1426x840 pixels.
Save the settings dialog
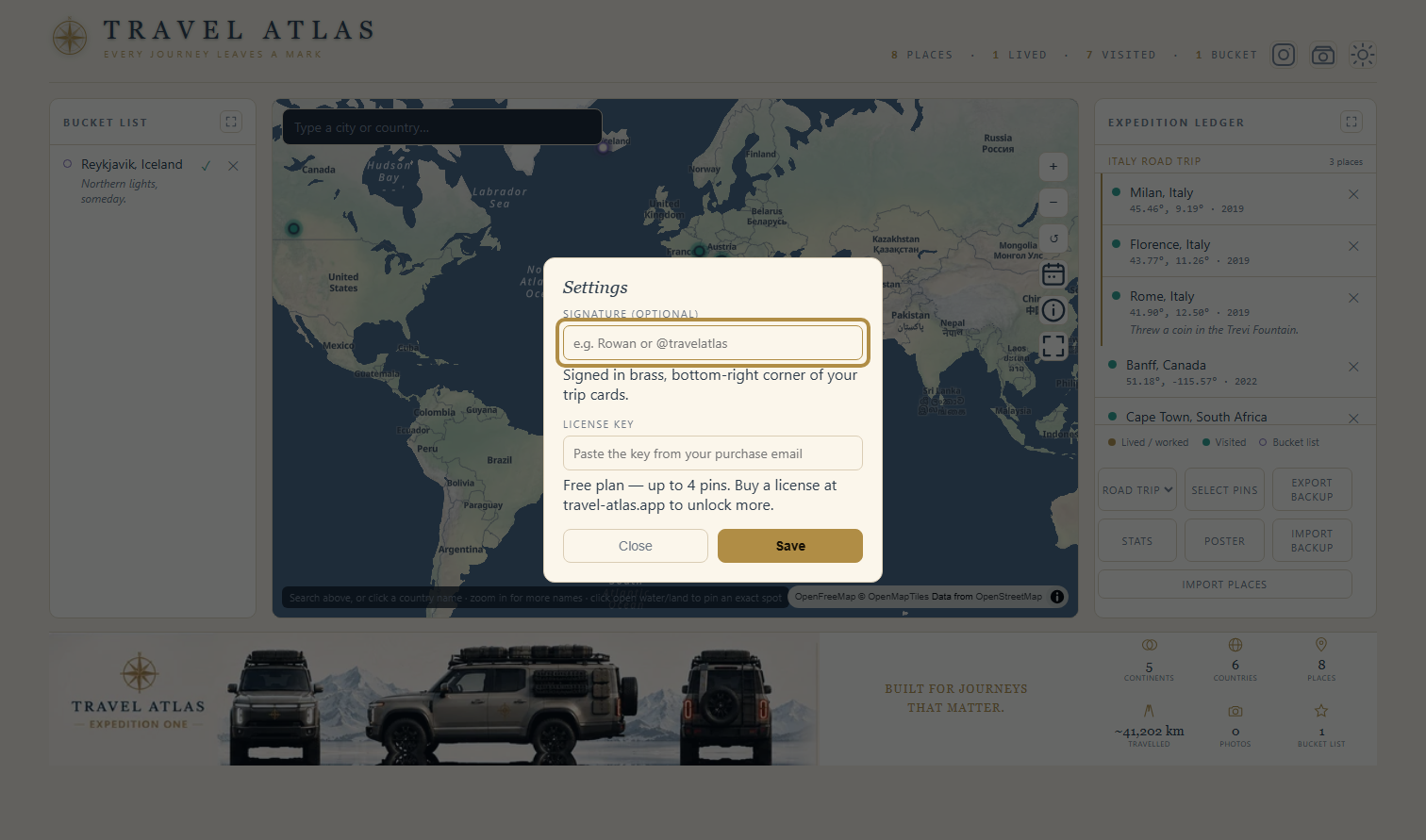pos(789,546)
